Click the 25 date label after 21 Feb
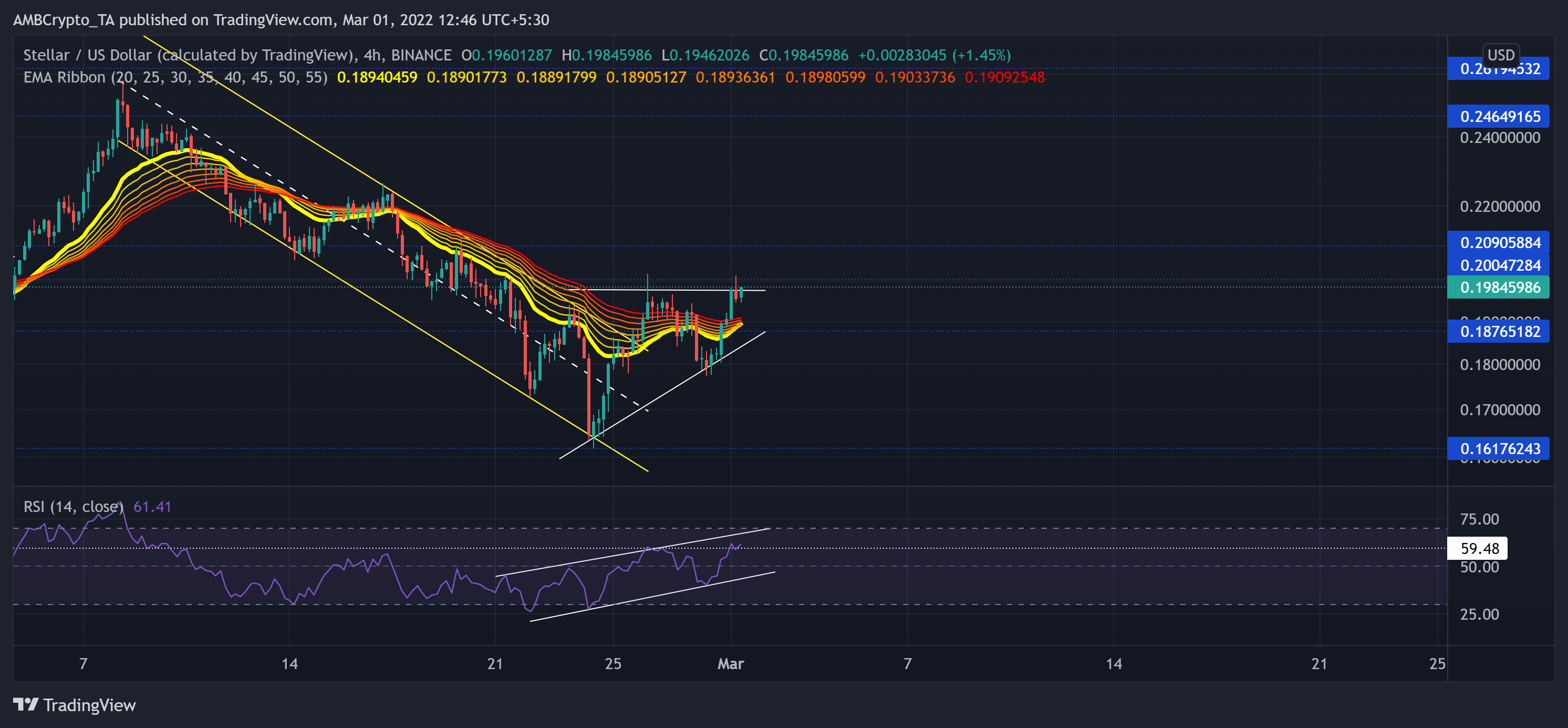The height and width of the screenshot is (728, 1568). point(613,663)
